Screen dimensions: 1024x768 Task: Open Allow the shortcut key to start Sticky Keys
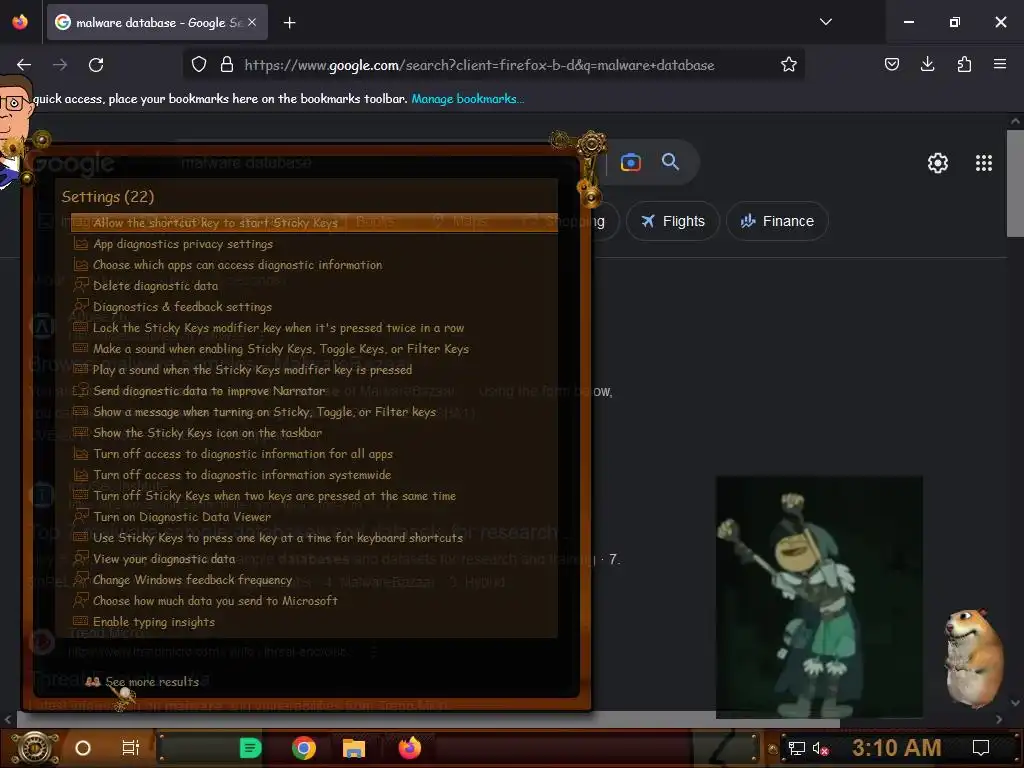pyautogui.click(x=314, y=223)
